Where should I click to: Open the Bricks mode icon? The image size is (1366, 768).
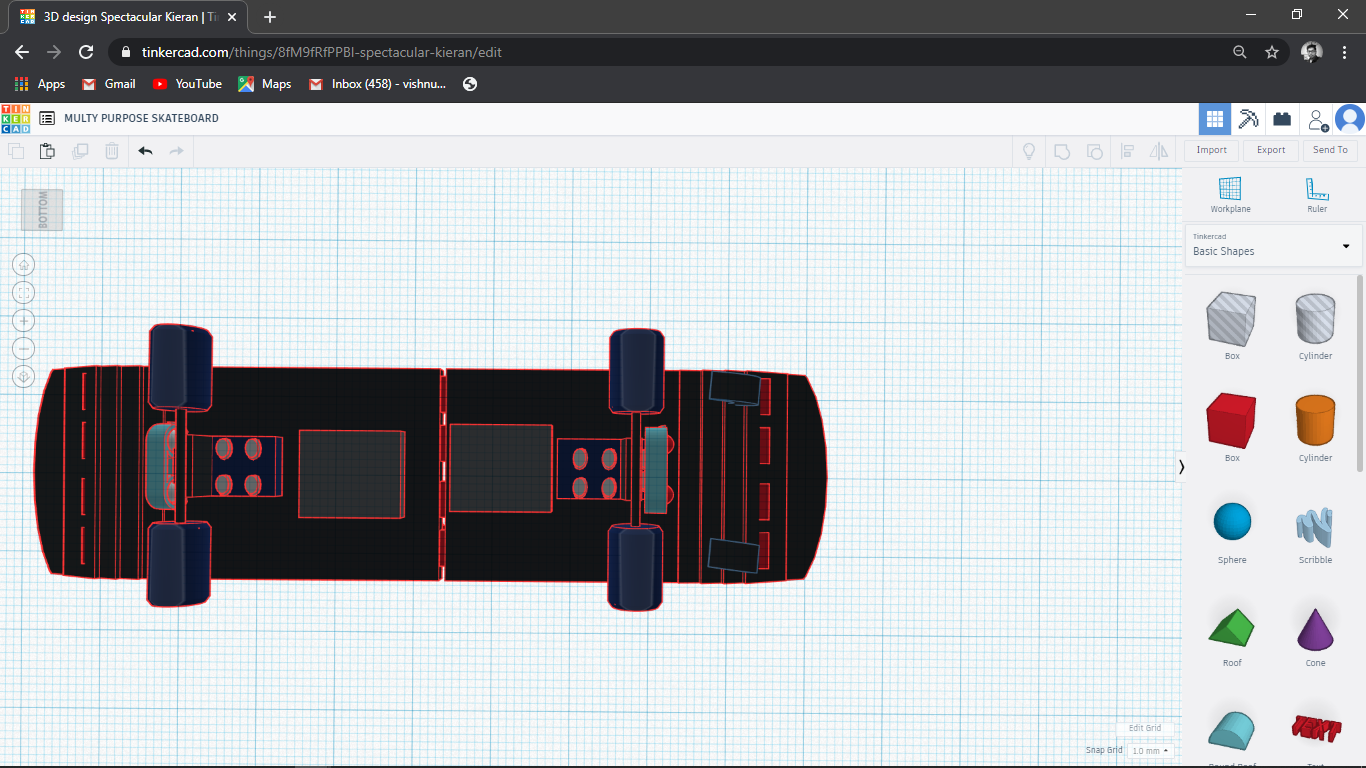tap(1282, 119)
